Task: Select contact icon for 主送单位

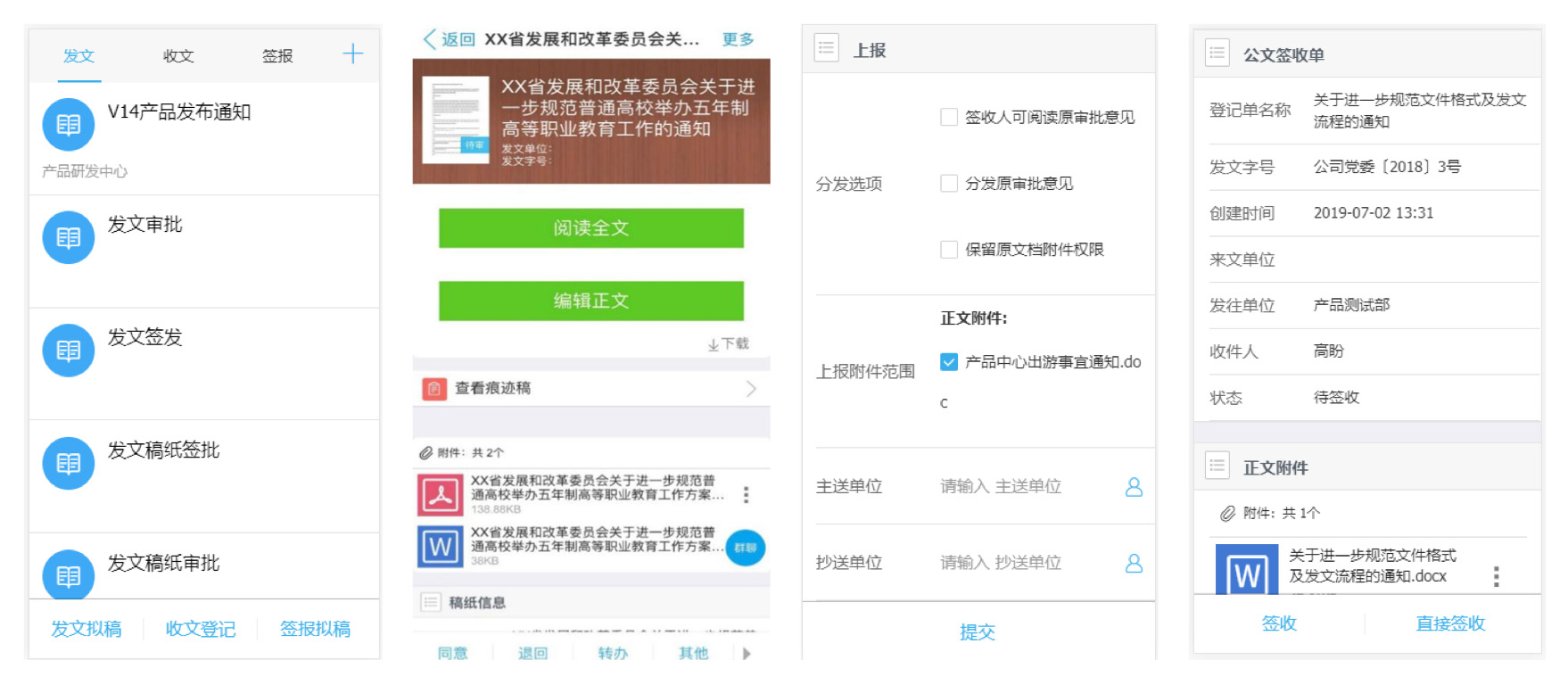Action: (1134, 487)
